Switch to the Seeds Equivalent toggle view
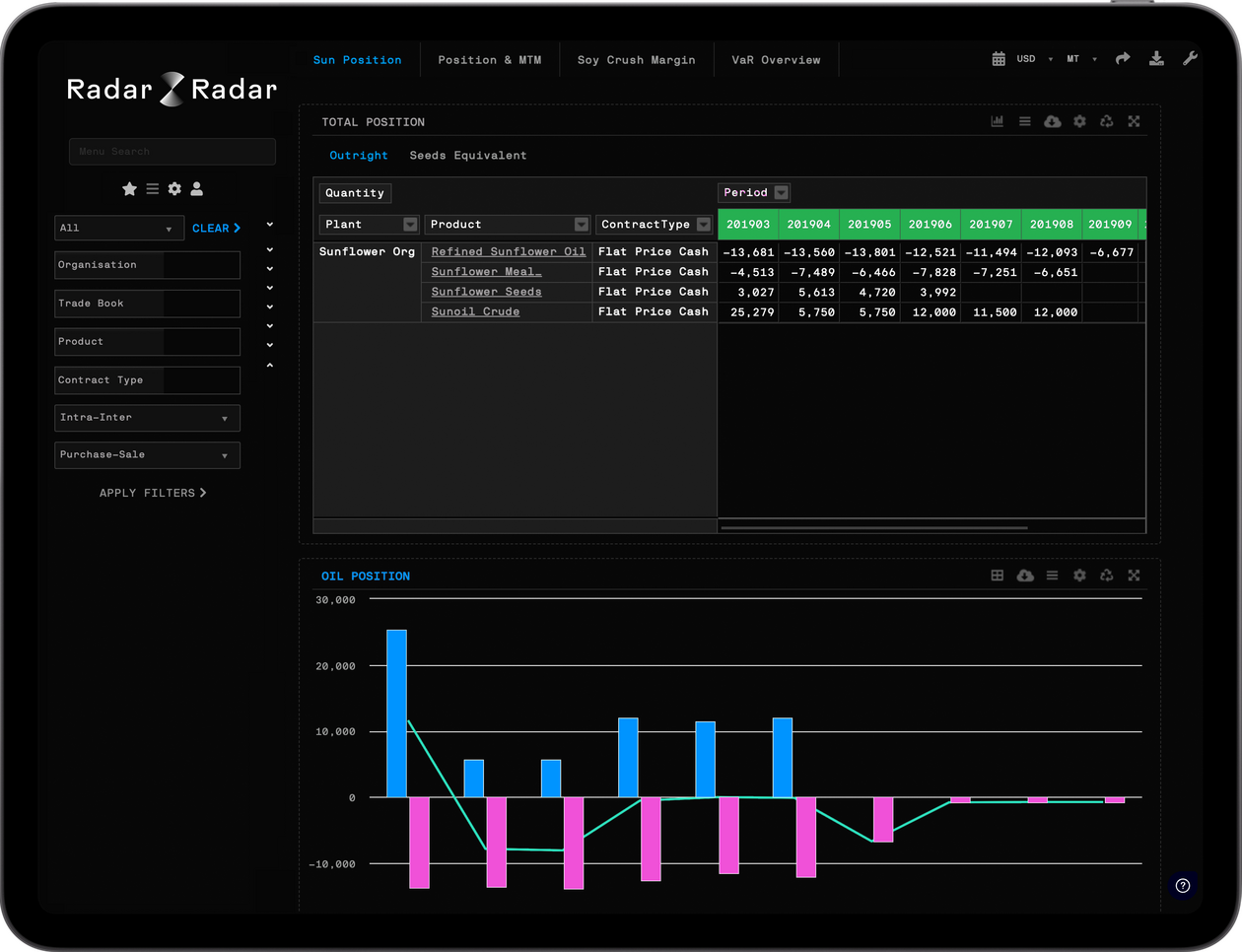The image size is (1242, 952). (x=468, y=155)
